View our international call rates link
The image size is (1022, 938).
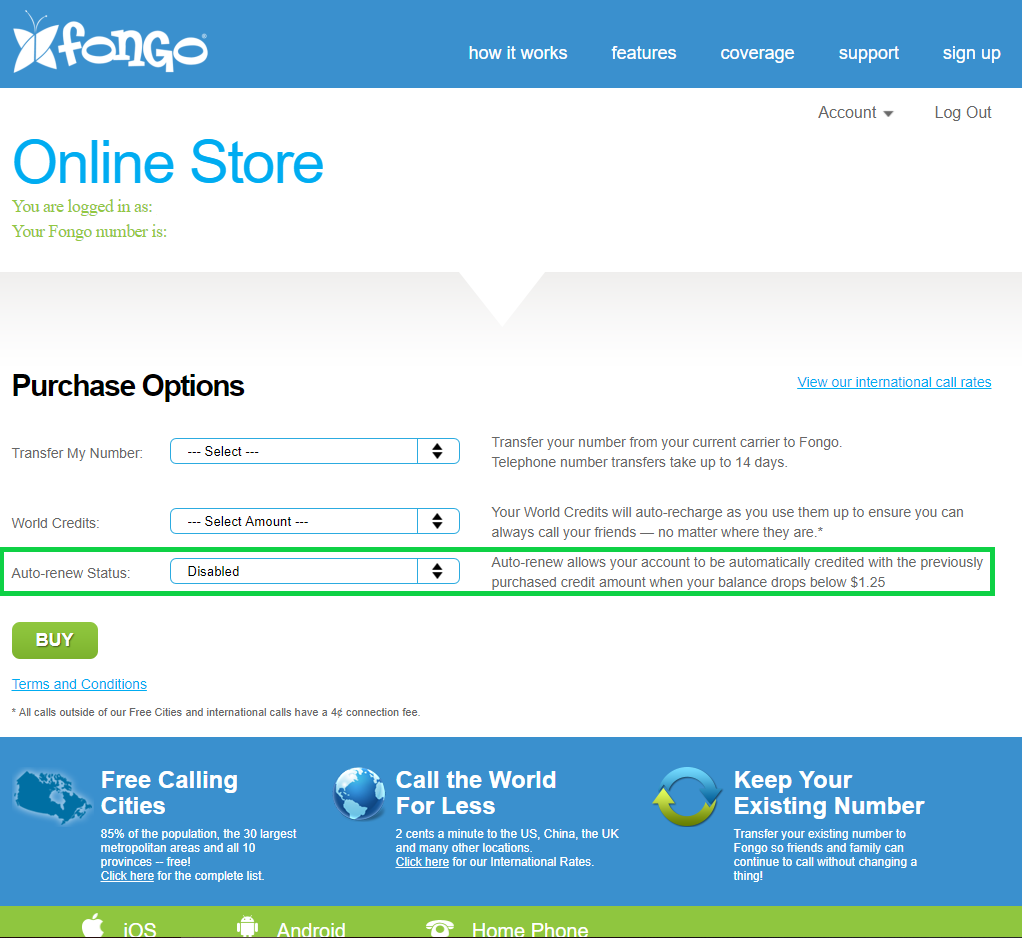894,382
